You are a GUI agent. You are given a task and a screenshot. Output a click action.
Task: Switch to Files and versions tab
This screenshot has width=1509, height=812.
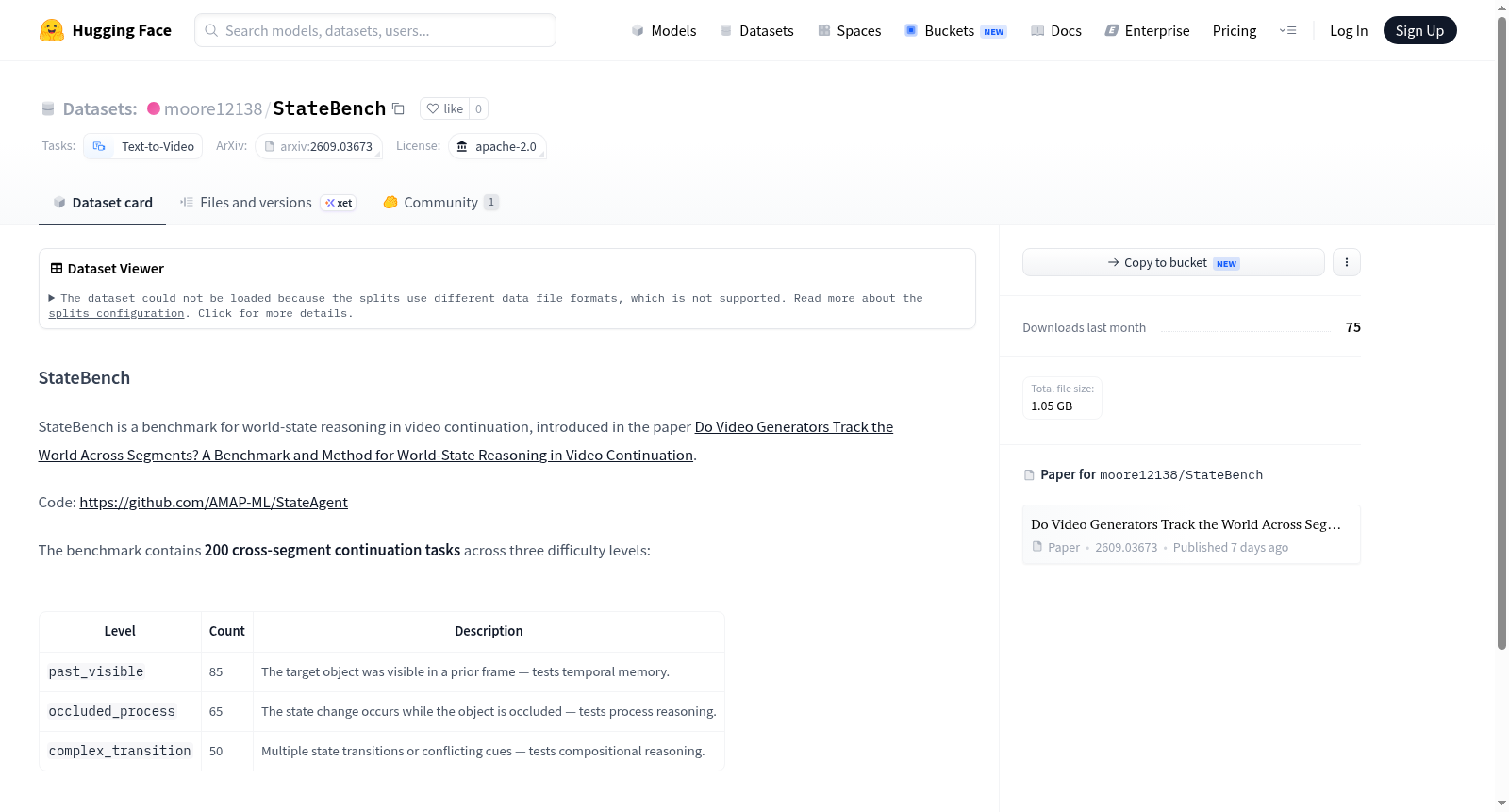tap(268, 203)
